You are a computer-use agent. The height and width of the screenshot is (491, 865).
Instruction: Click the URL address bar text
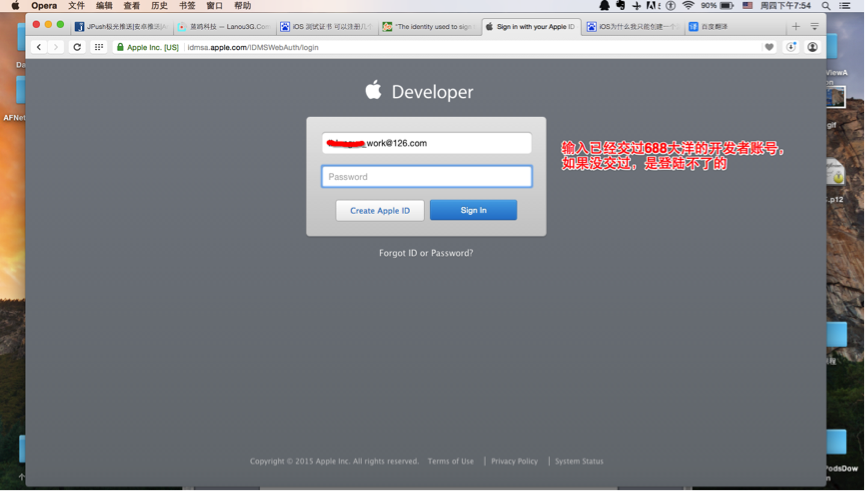(x=253, y=47)
